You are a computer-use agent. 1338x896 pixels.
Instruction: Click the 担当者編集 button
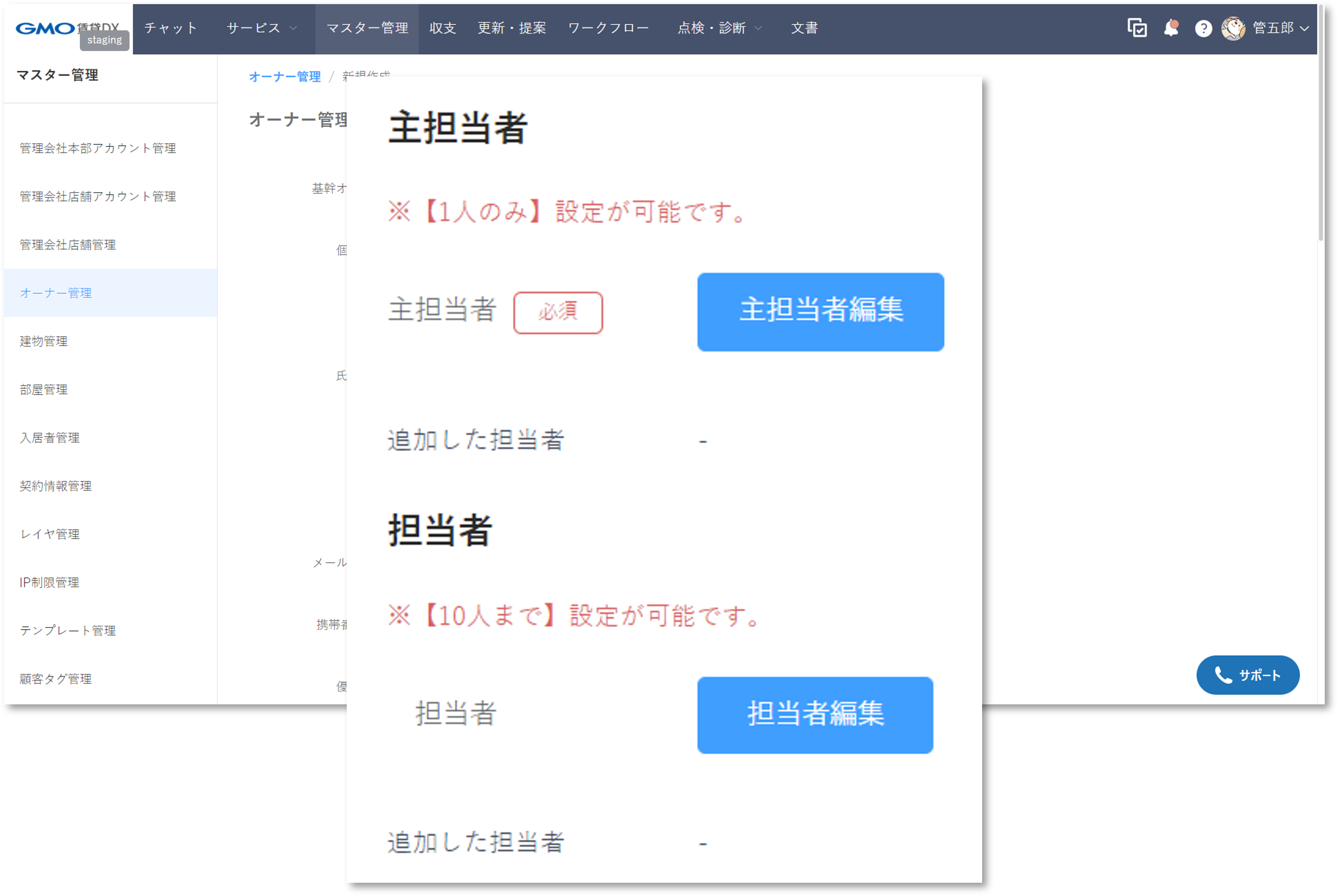pos(814,715)
